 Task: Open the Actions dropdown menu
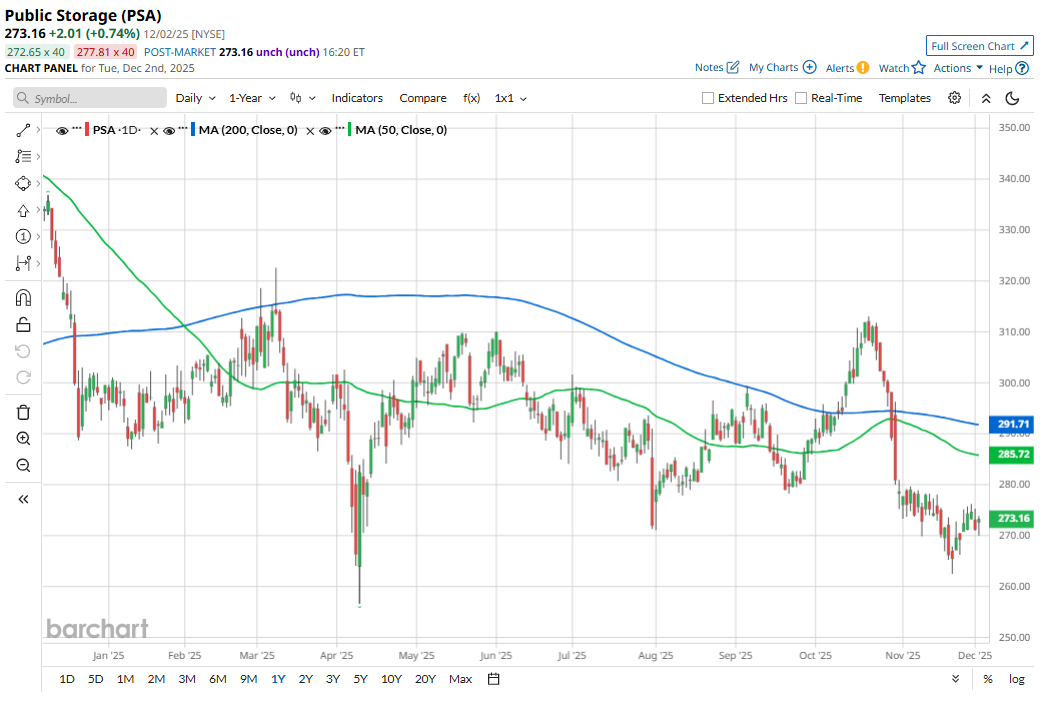pos(958,68)
